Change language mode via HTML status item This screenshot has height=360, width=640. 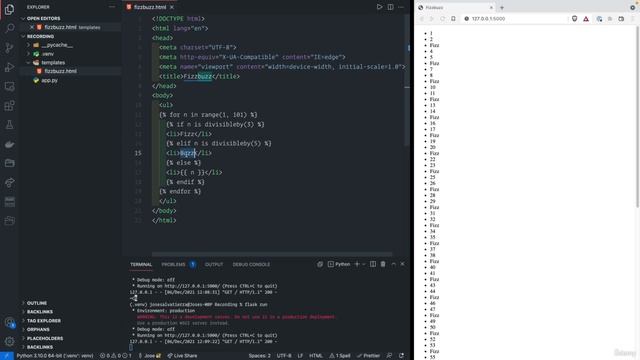[x=316, y=356]
